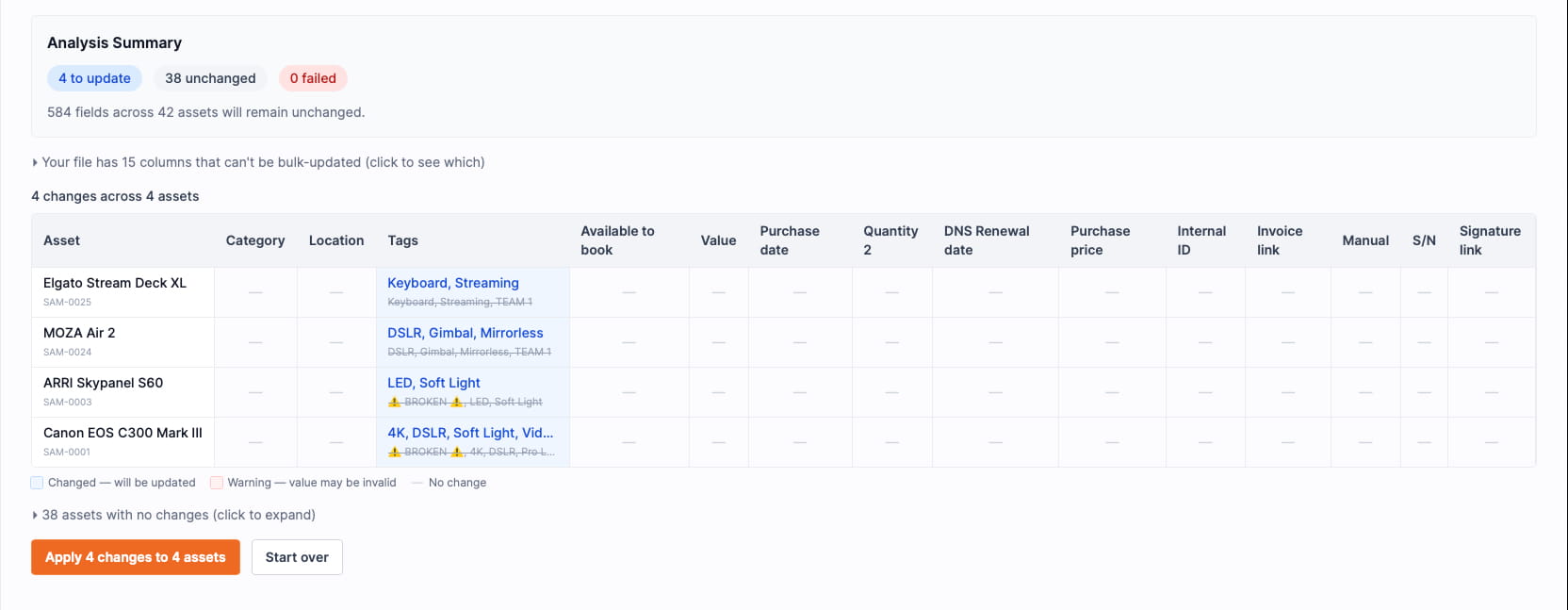Click the Canon EOS C300 Mark III asset
The width and height of the screenshot is (1568, 610).
pyautogui.click(x=122, y=433)
